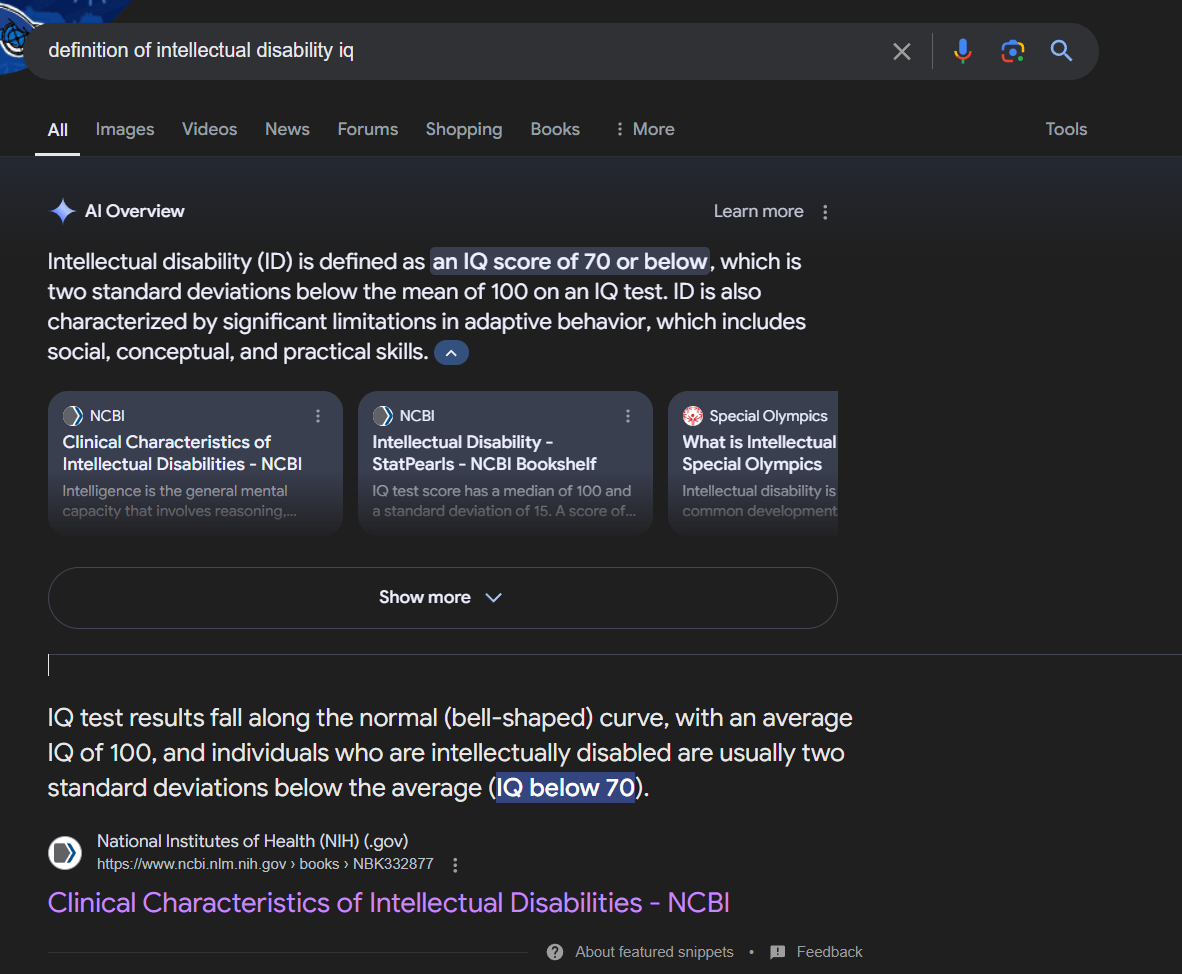Screen dimensions: 1182x974
Task: Open the Forums tab
Action: [368, 130]
